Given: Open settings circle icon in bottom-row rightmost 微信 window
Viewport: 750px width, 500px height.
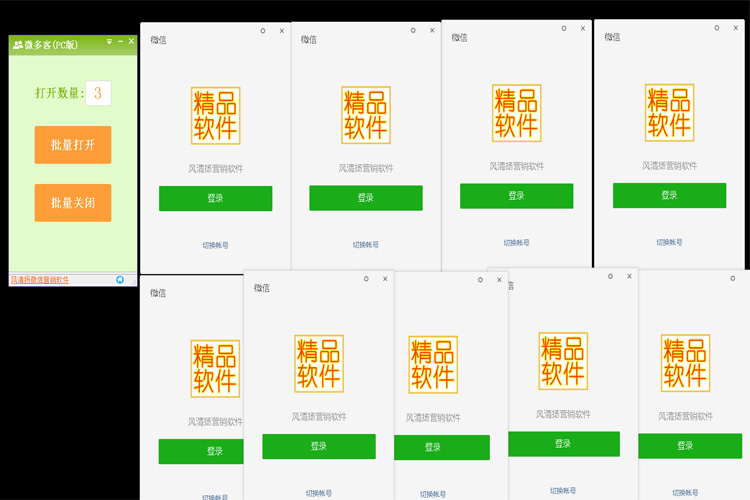Looking at the screenshot, I should [x=732, y=278].
